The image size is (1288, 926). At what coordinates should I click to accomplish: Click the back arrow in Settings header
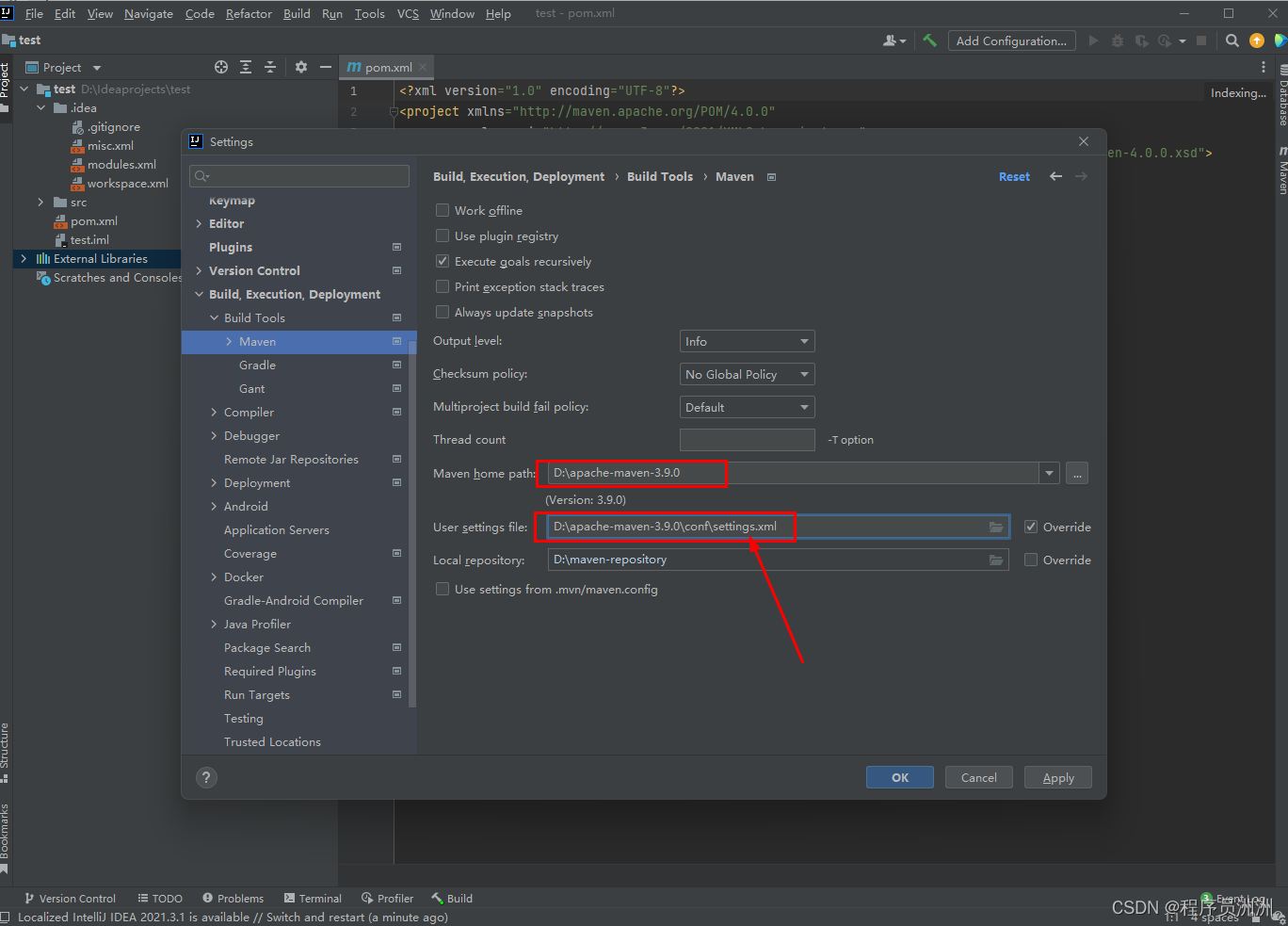point(1055,176)
